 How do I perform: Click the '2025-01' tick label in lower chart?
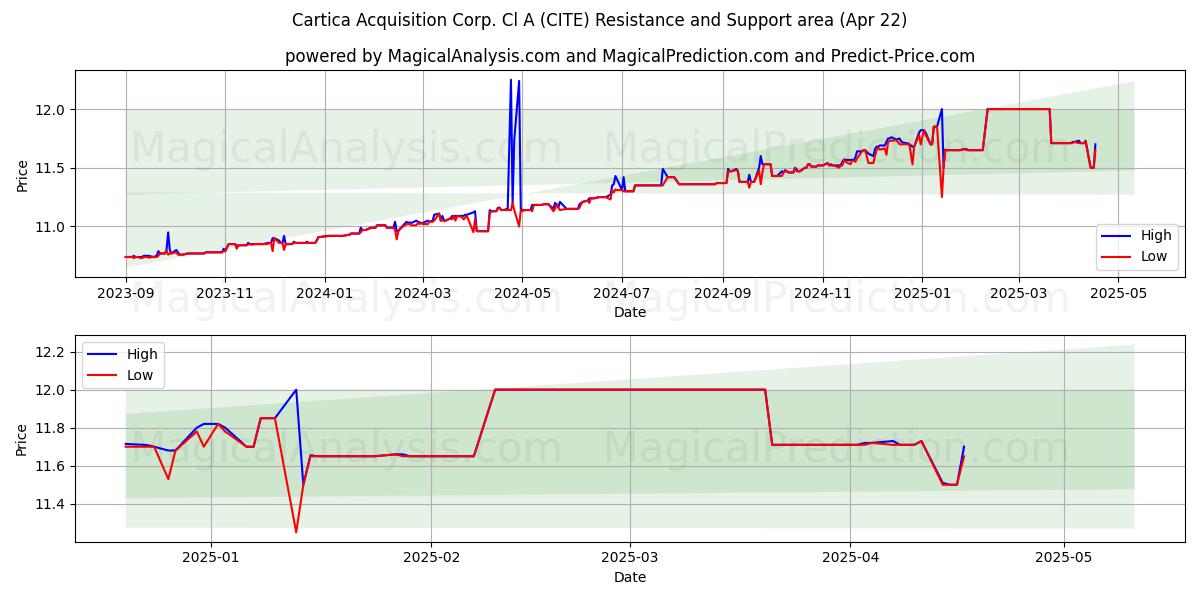click(211, 559)
